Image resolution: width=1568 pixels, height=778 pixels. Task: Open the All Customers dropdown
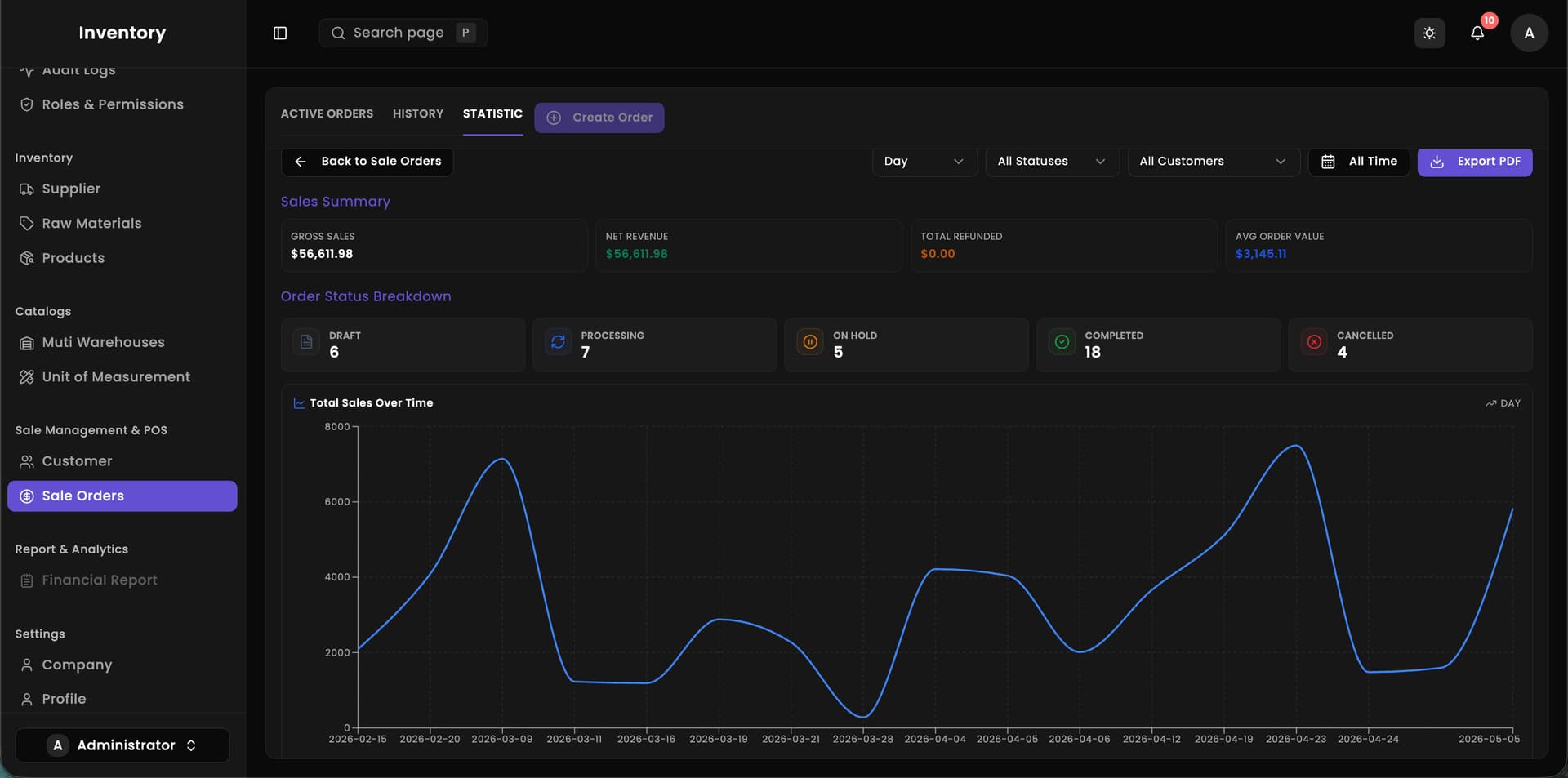click(x=1214, y=162)
